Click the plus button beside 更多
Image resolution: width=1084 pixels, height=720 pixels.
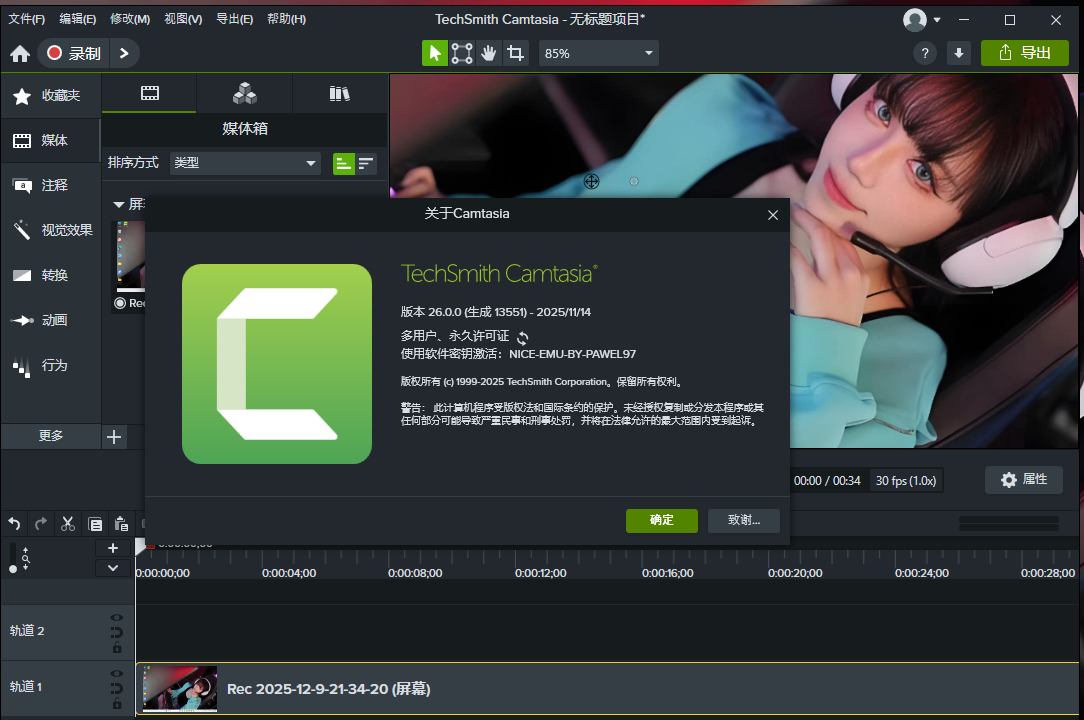[x=114, y=436]
